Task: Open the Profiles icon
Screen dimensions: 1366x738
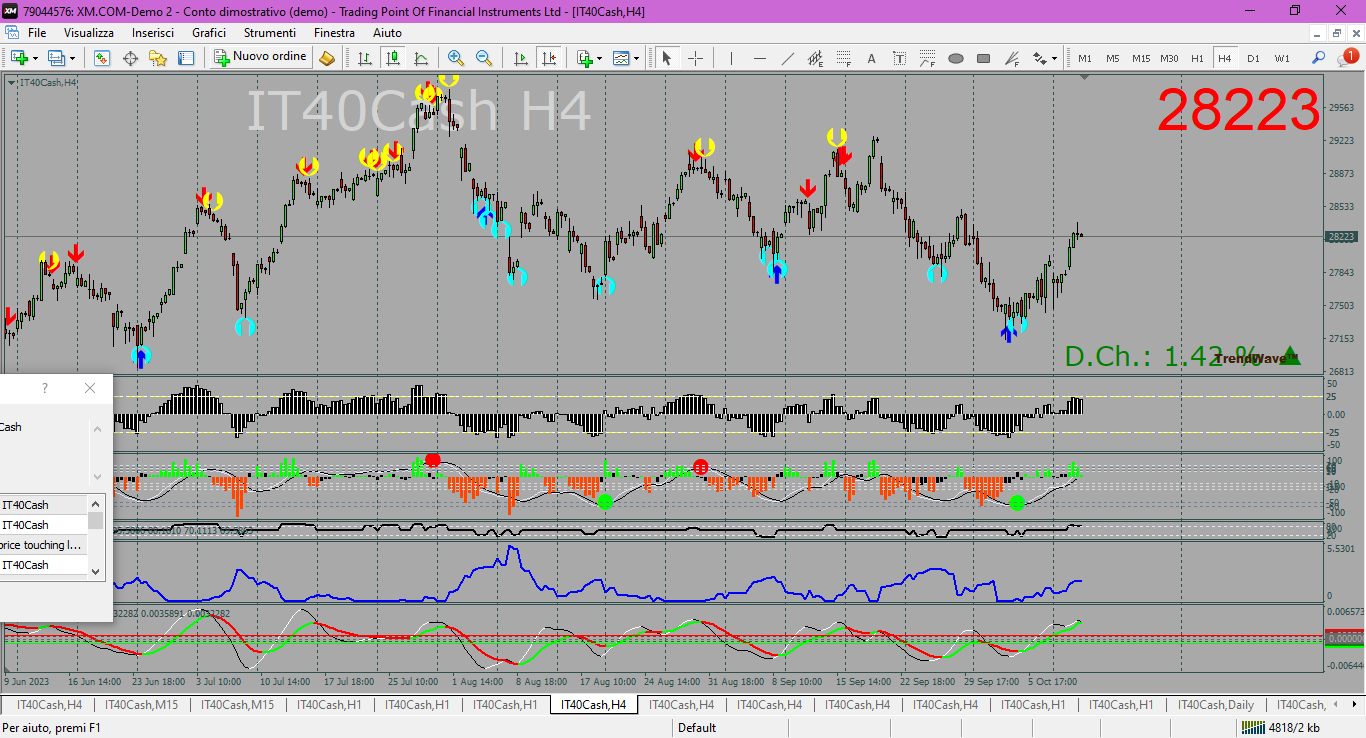Action: 56,58
